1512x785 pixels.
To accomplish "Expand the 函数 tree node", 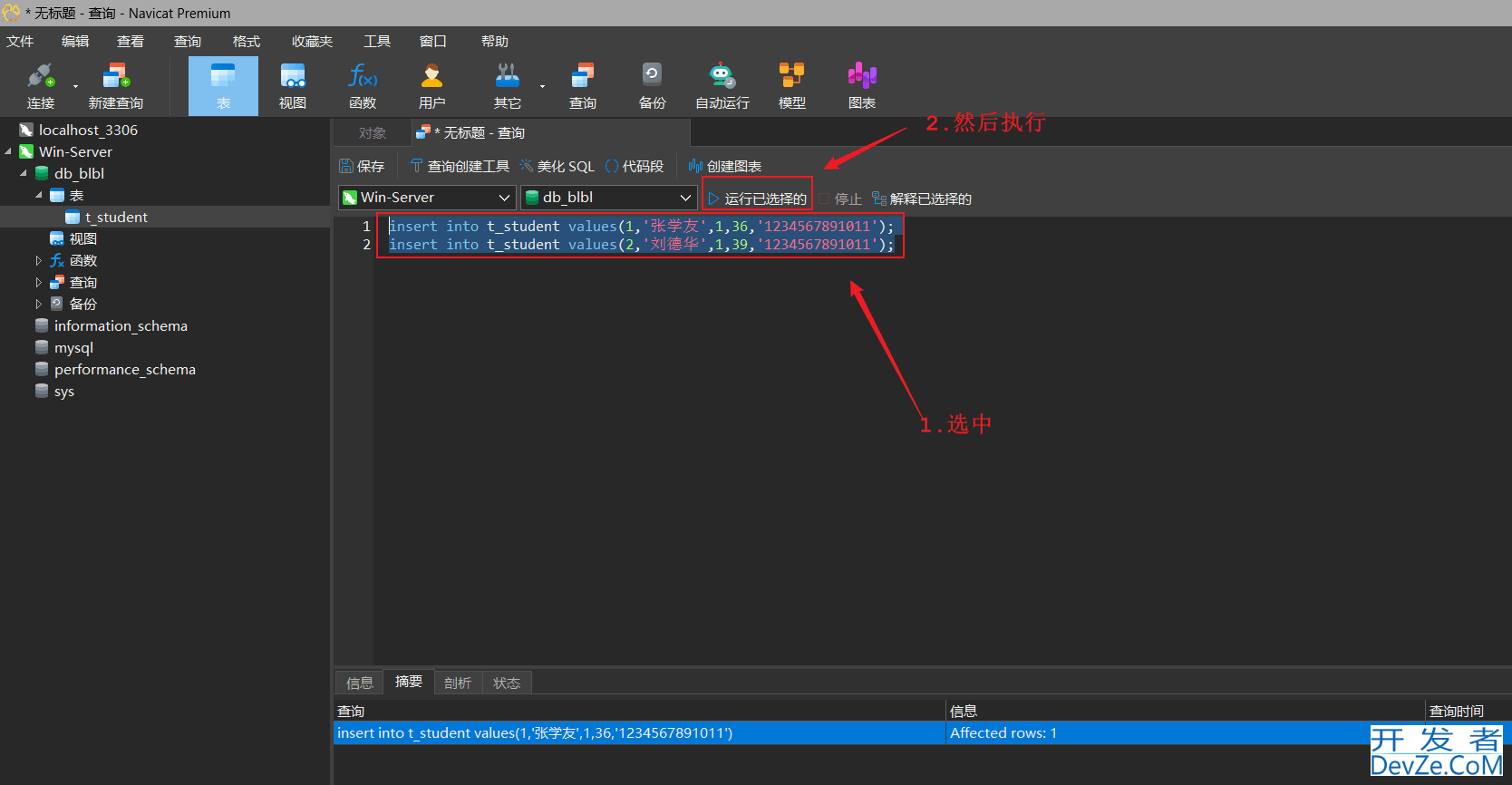I will (x=39, y=260).
